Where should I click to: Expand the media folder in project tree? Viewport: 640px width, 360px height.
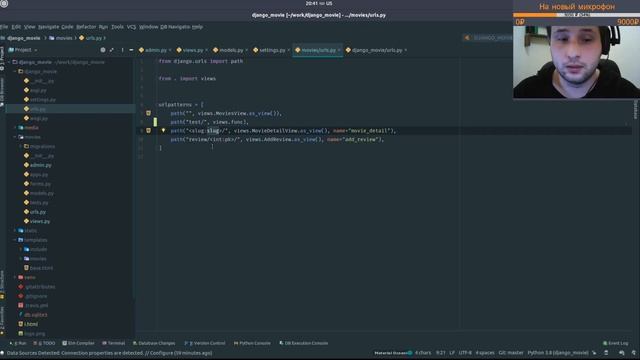coord(16,128)
